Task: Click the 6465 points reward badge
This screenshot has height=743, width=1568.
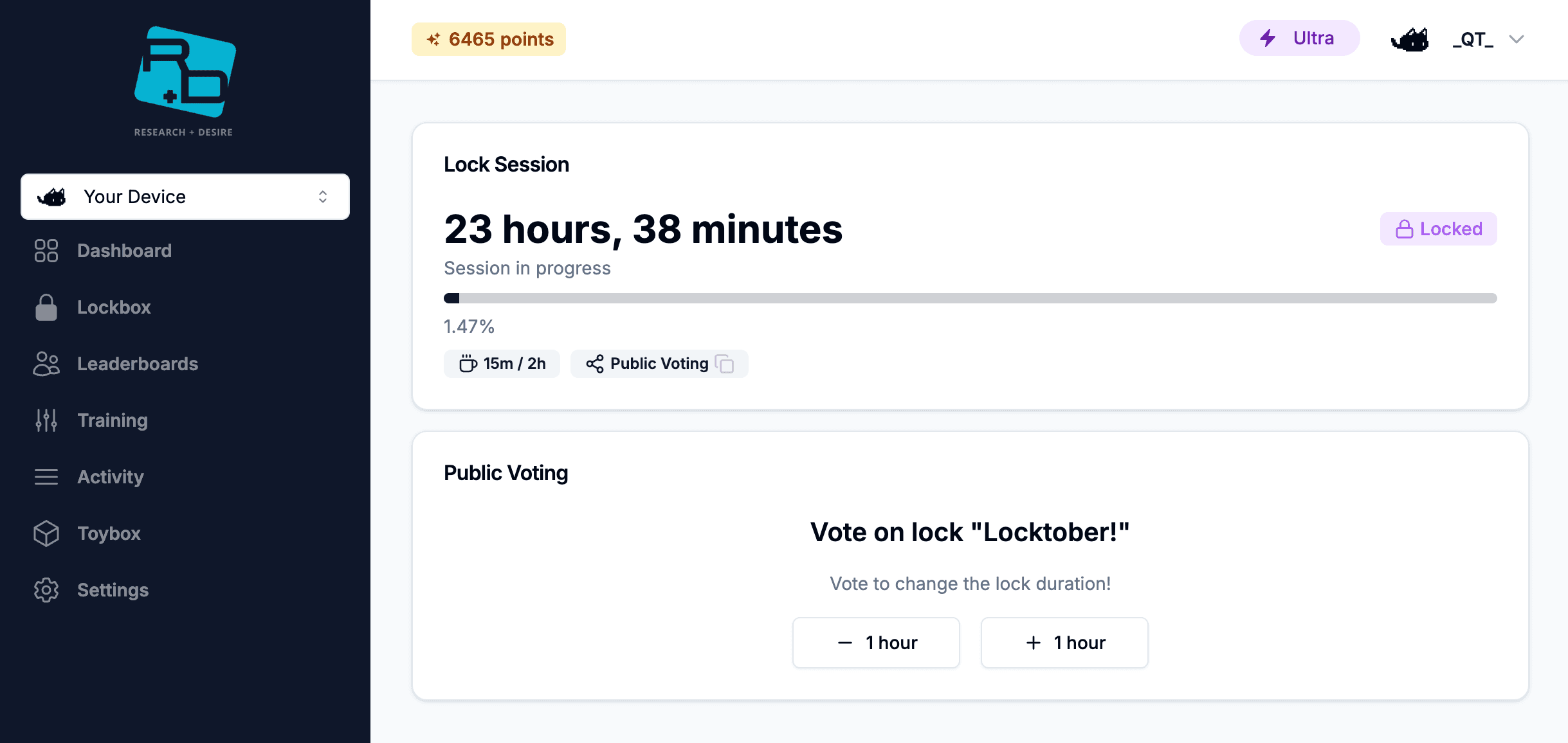Action: click(489, 39)
